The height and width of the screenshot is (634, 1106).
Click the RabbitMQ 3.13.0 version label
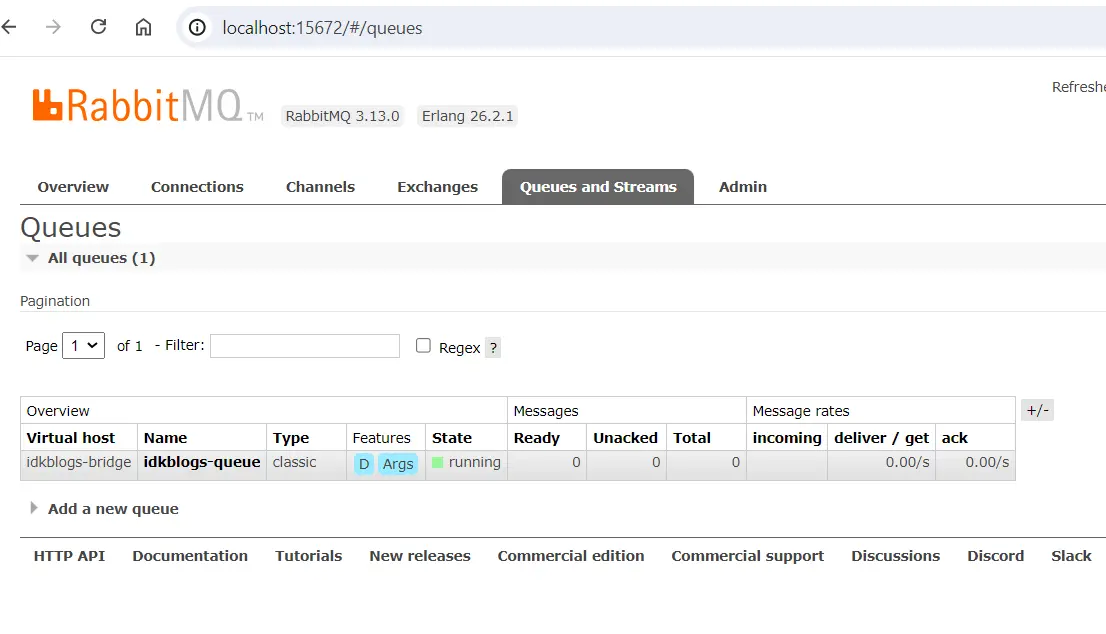point(342,116)
